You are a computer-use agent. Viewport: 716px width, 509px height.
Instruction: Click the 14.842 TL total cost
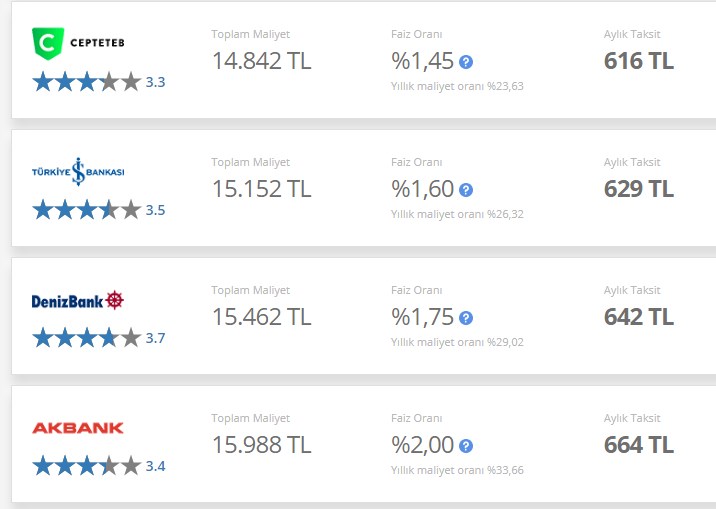click(262, 61)
